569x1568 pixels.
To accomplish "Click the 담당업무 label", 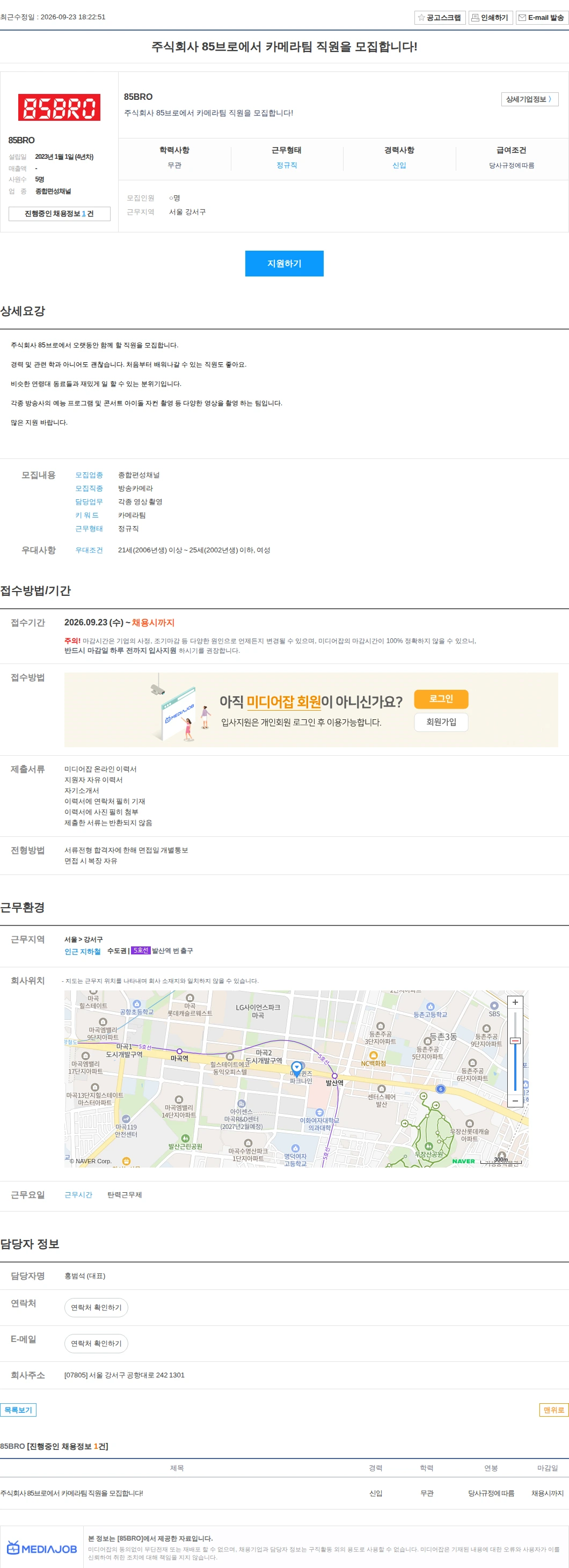I will pos(89,501).
